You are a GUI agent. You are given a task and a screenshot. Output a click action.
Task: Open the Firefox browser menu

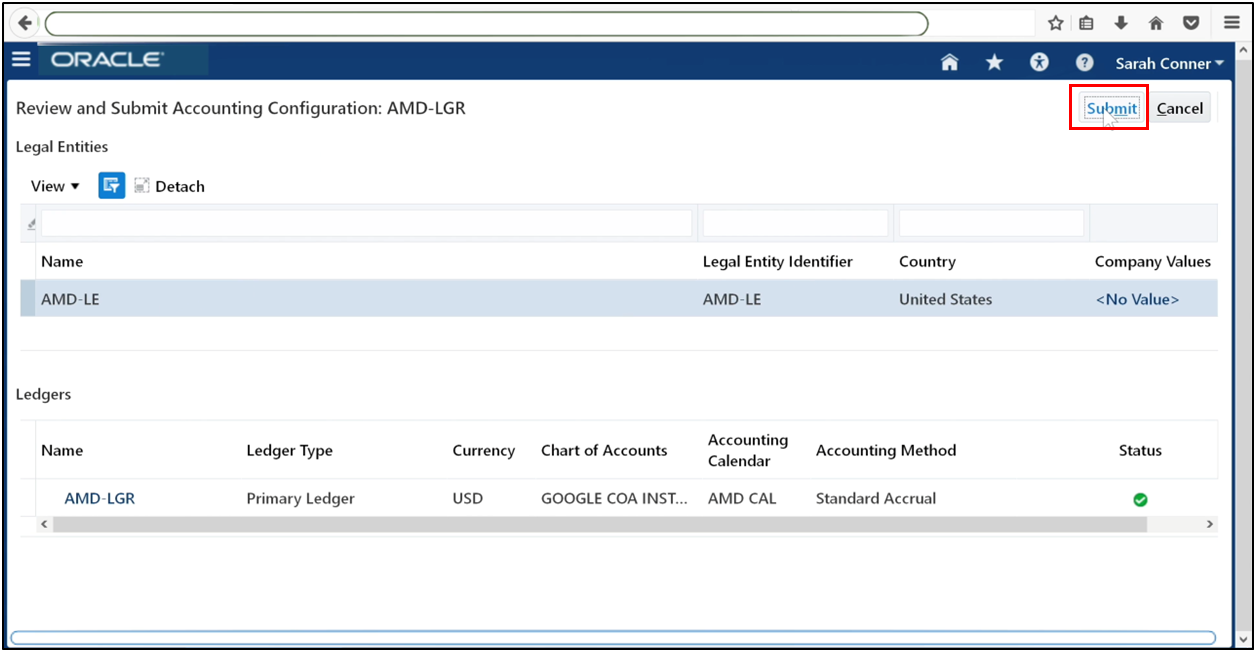point(1231,22)
